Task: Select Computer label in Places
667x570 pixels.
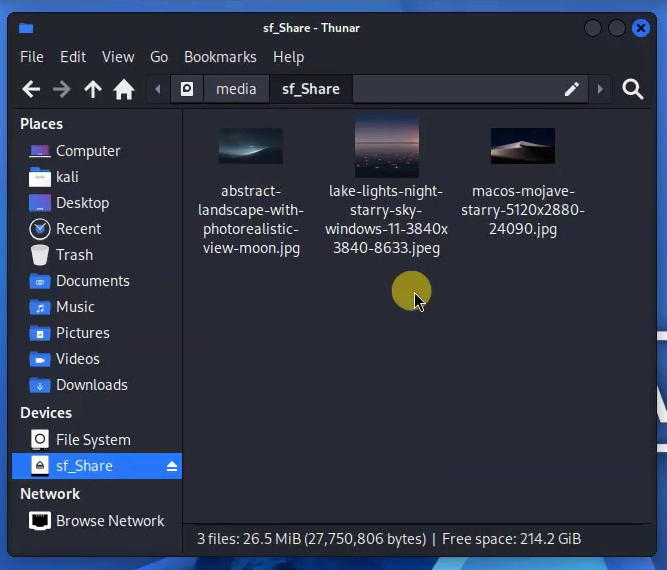Action: coord(88,151)
